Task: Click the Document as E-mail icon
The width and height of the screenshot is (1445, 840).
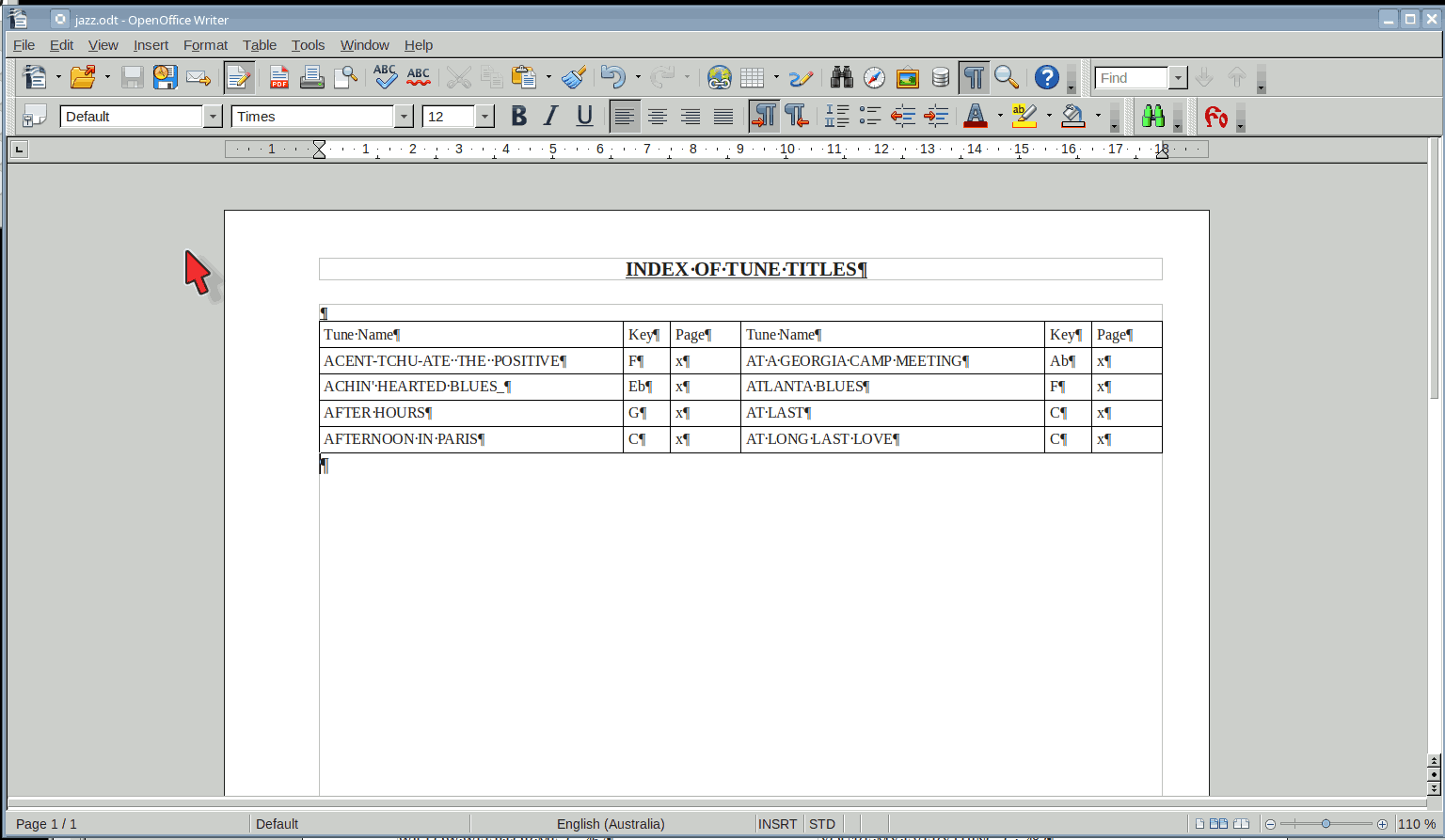Action: coord(198,77)
